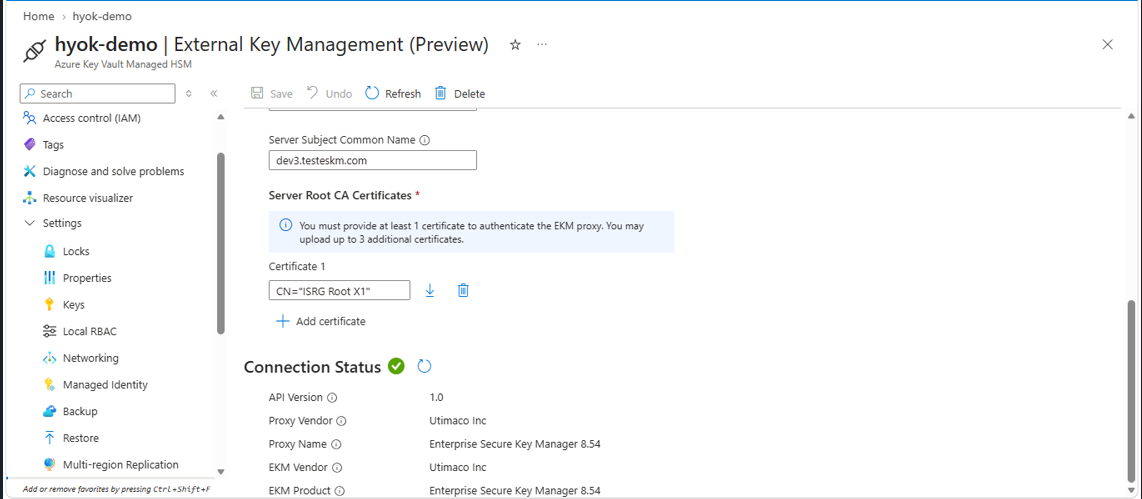1142x499 pixels.
Task: Click Add certificate
Action: (x=321, y=321)
